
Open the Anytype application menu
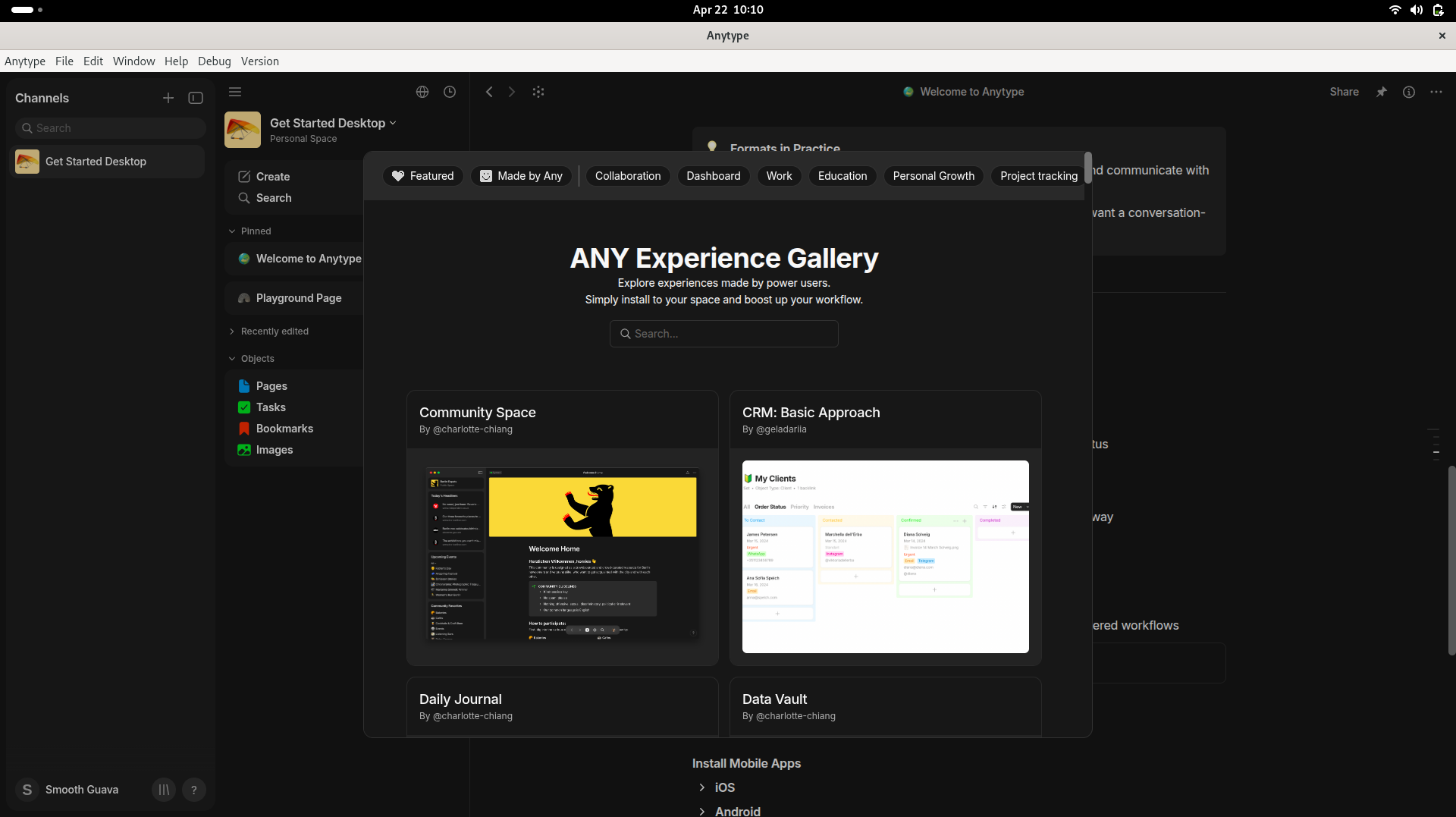click(25, 61)
